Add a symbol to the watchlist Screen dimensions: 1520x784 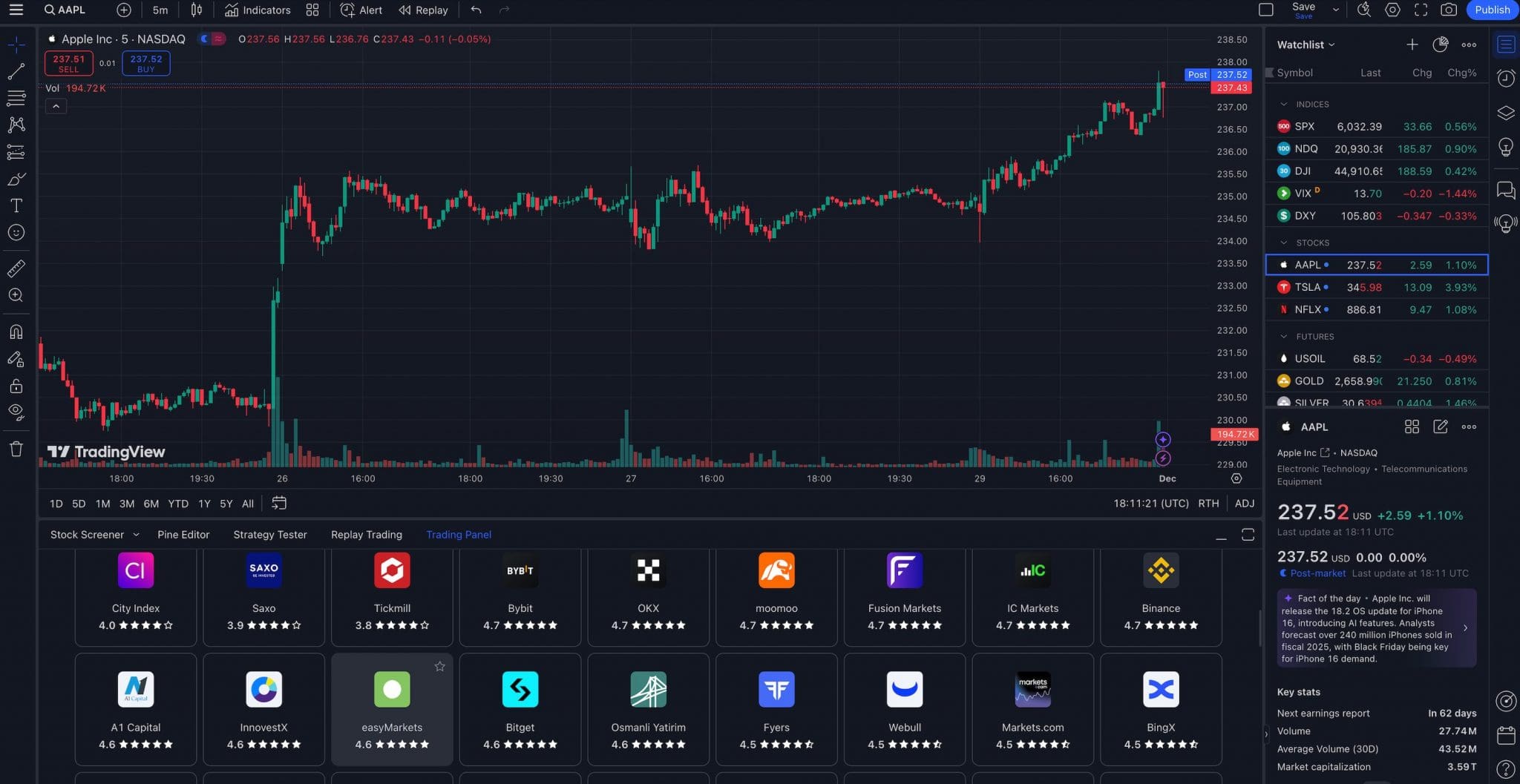coord(1412,45)
